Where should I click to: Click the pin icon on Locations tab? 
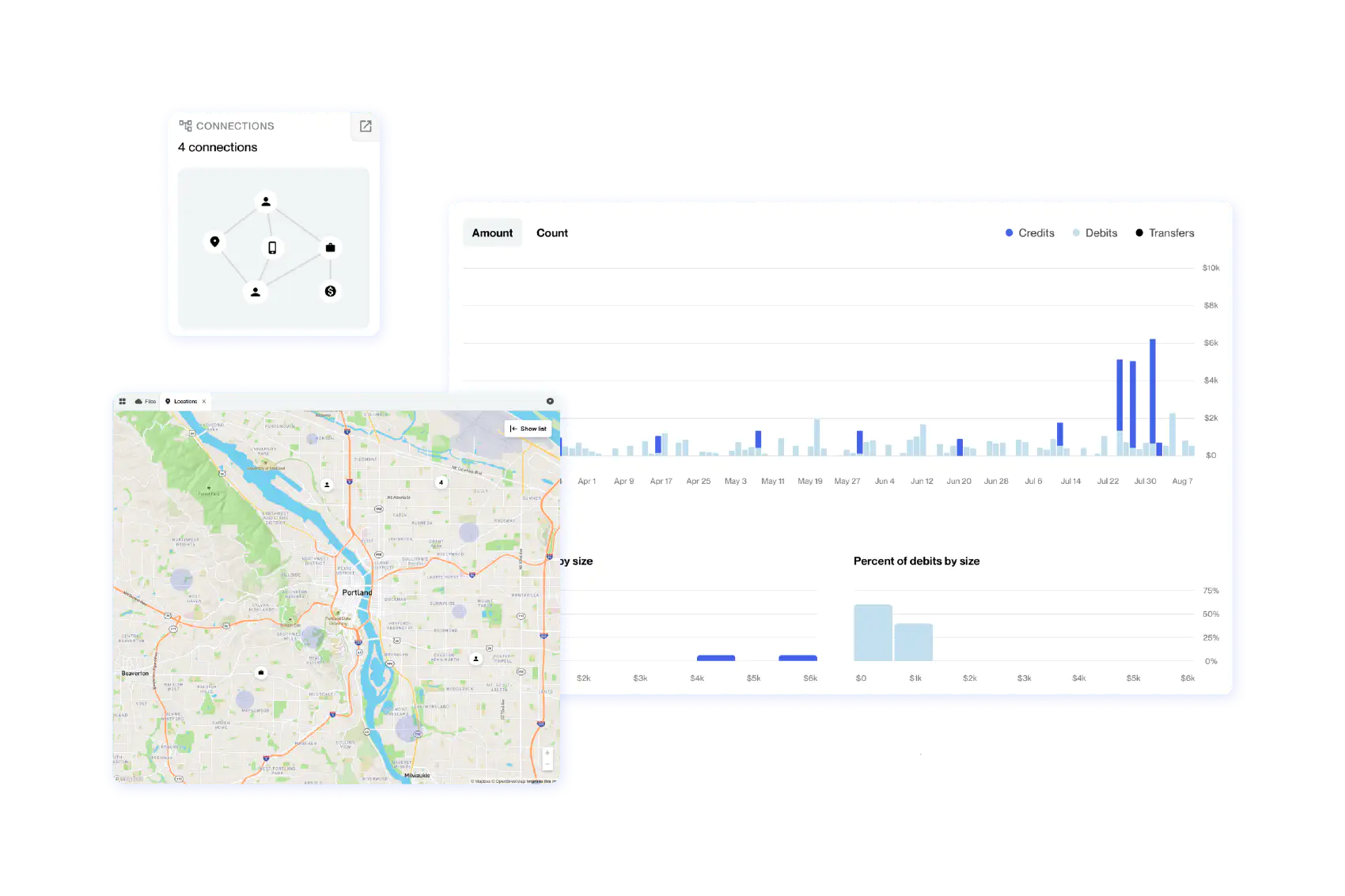[168, 402]
